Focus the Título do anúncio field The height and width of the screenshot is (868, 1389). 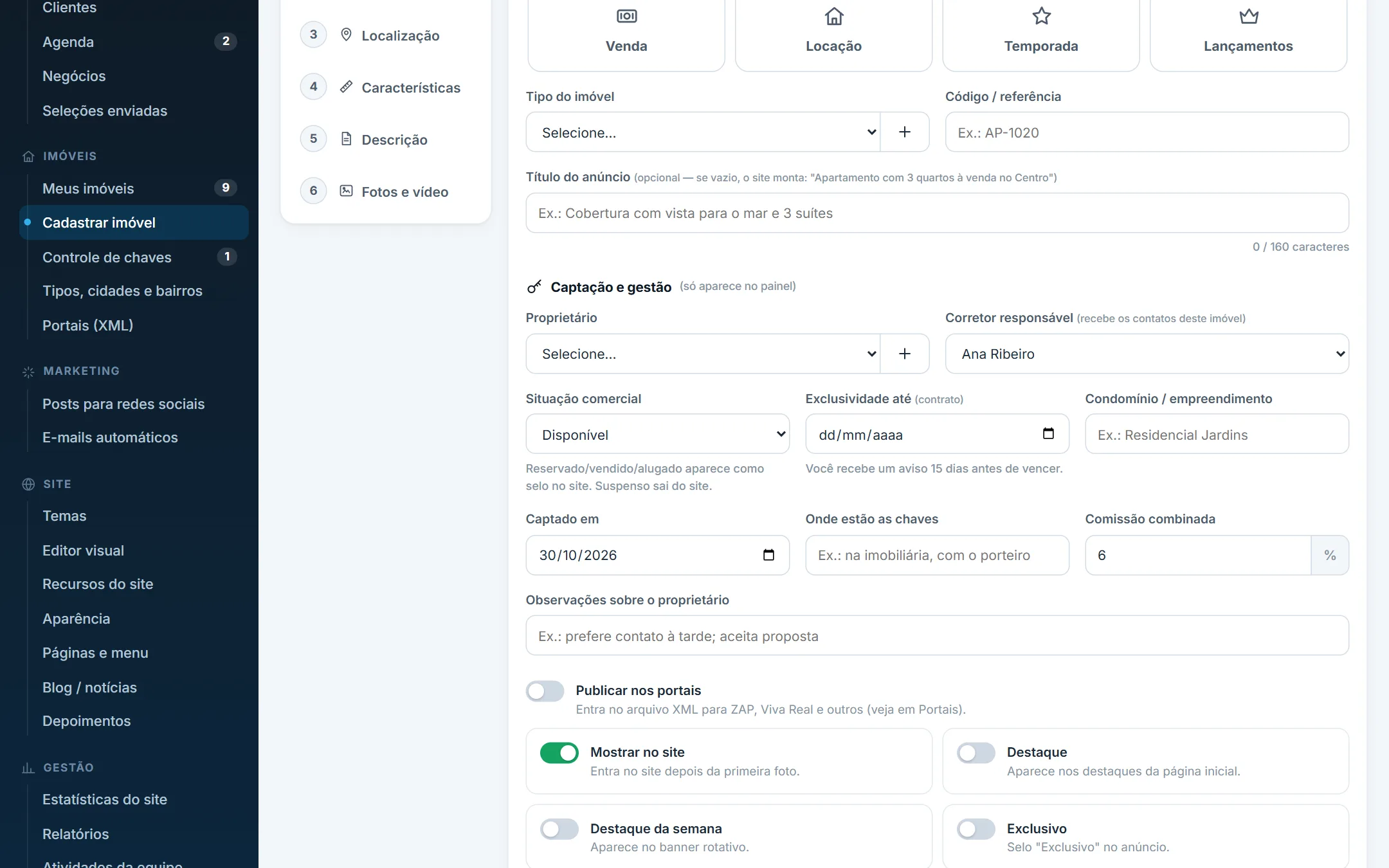(x=937, y=213)
